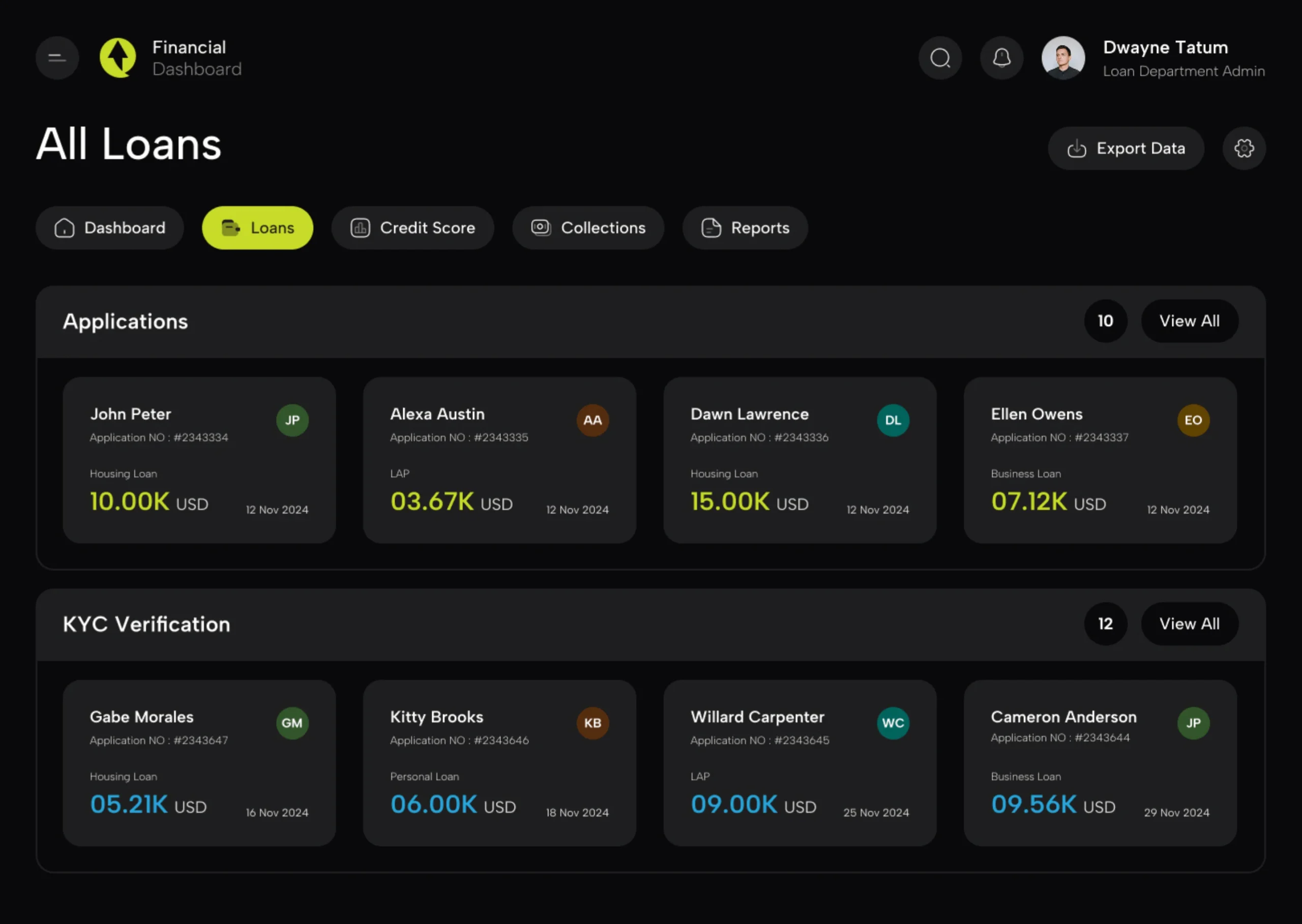Viewport: 1302px width, 924px height.
Task: View All in KYC Verification section
Action: pos(1189,624)
